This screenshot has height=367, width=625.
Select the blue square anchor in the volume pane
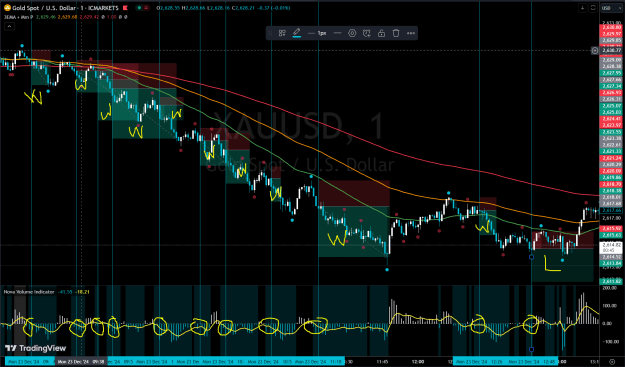click(531, 349)
